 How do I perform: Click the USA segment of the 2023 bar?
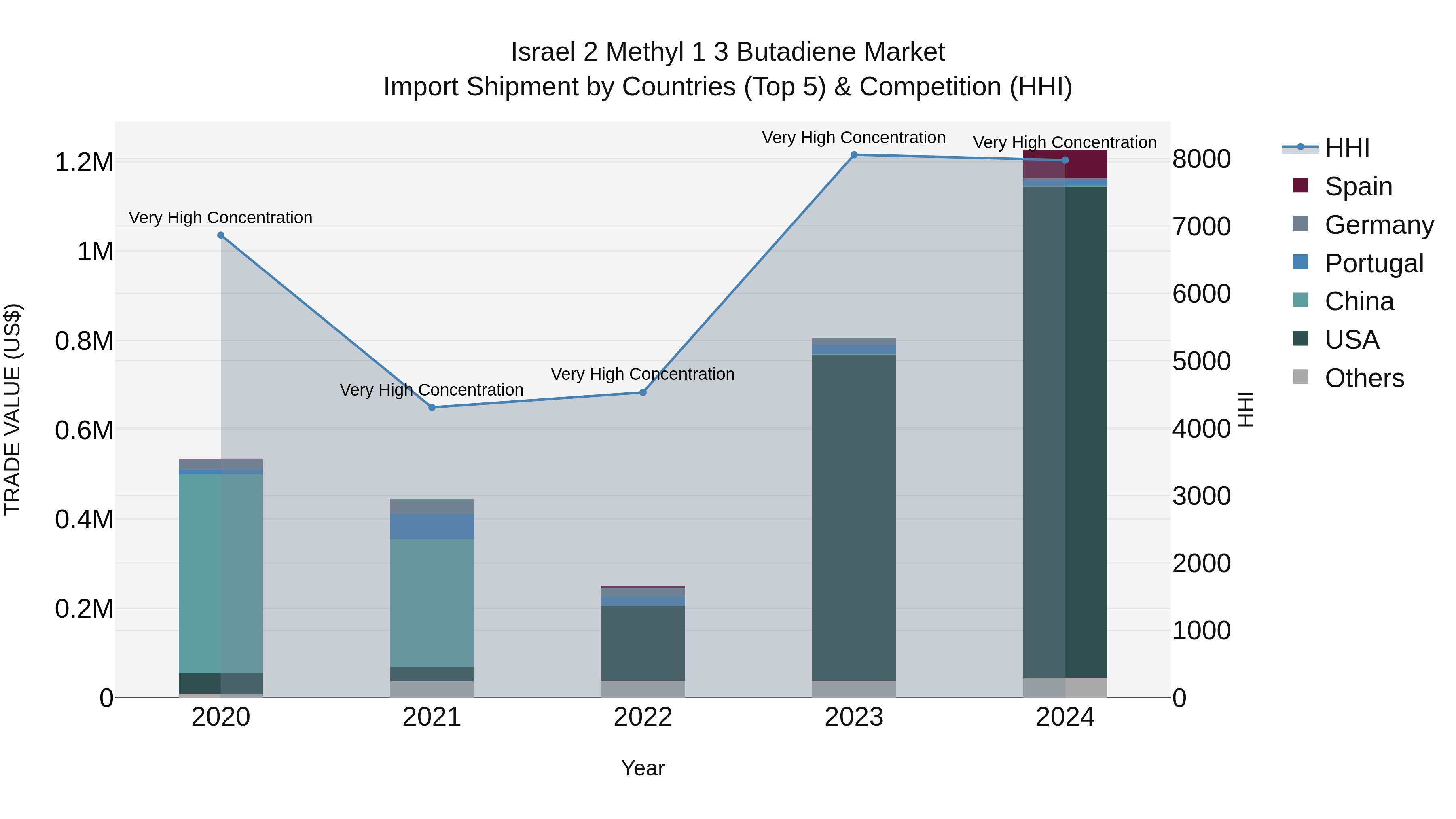click(x=854, y=518)
